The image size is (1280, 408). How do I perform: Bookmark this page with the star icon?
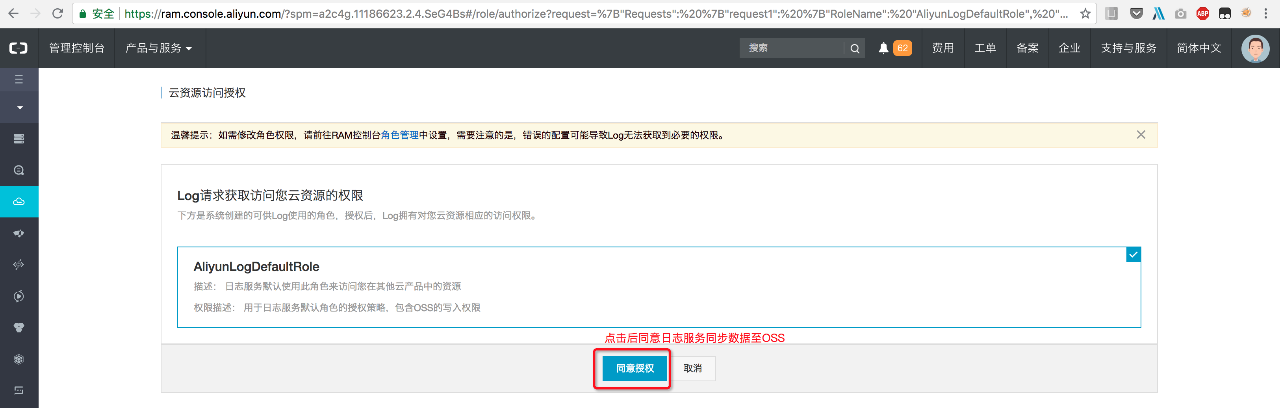tap(1085, 14)
